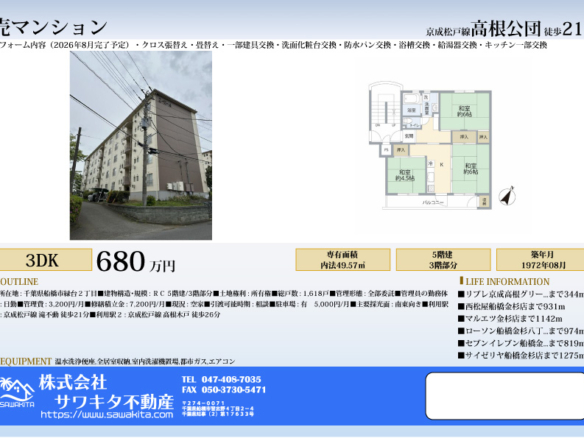Click the 3DK layout badge
This screenshot has width=584, height=438.
pyautogui.click(x=45, y=260)
